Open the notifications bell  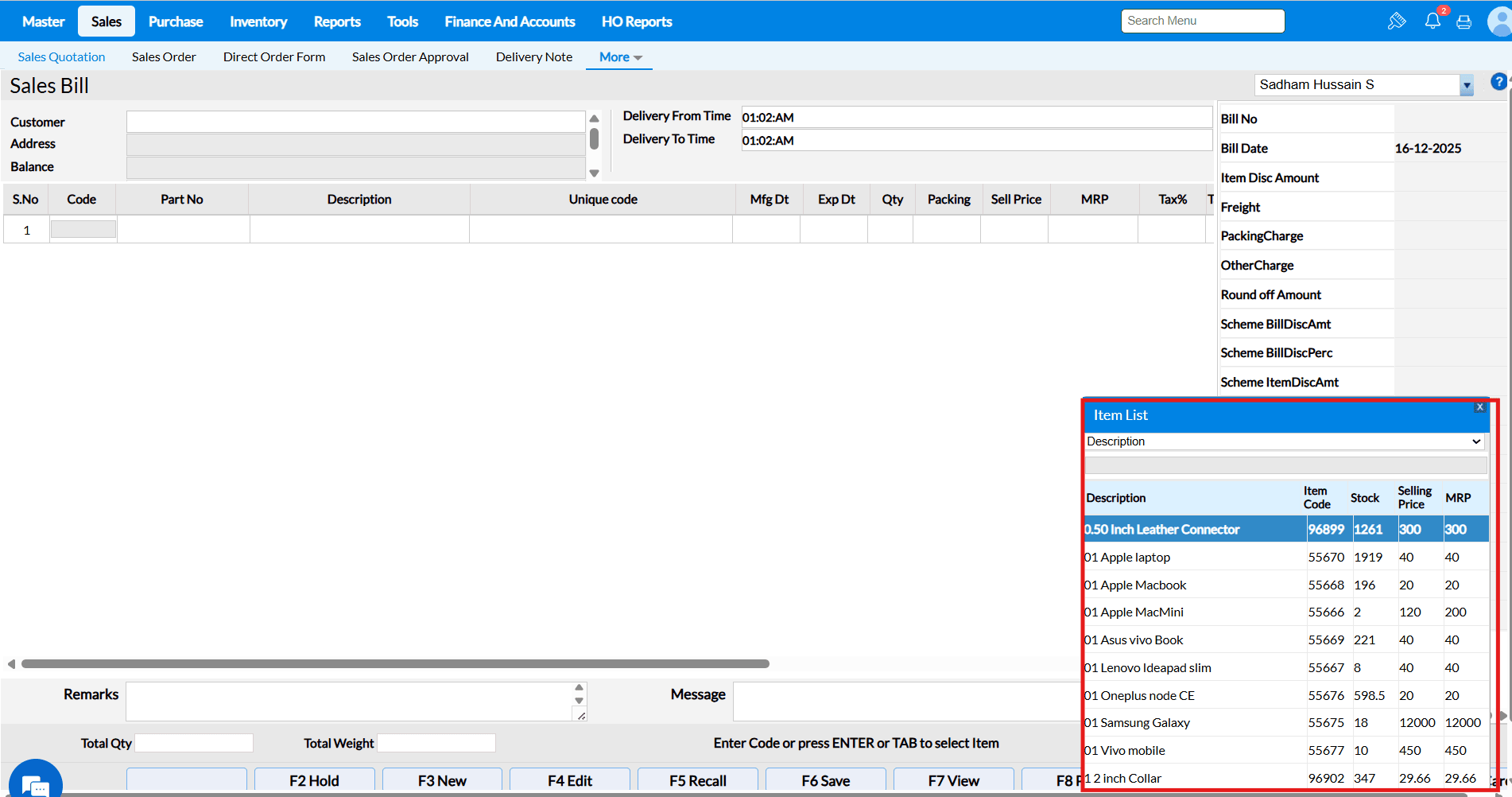1433,21
